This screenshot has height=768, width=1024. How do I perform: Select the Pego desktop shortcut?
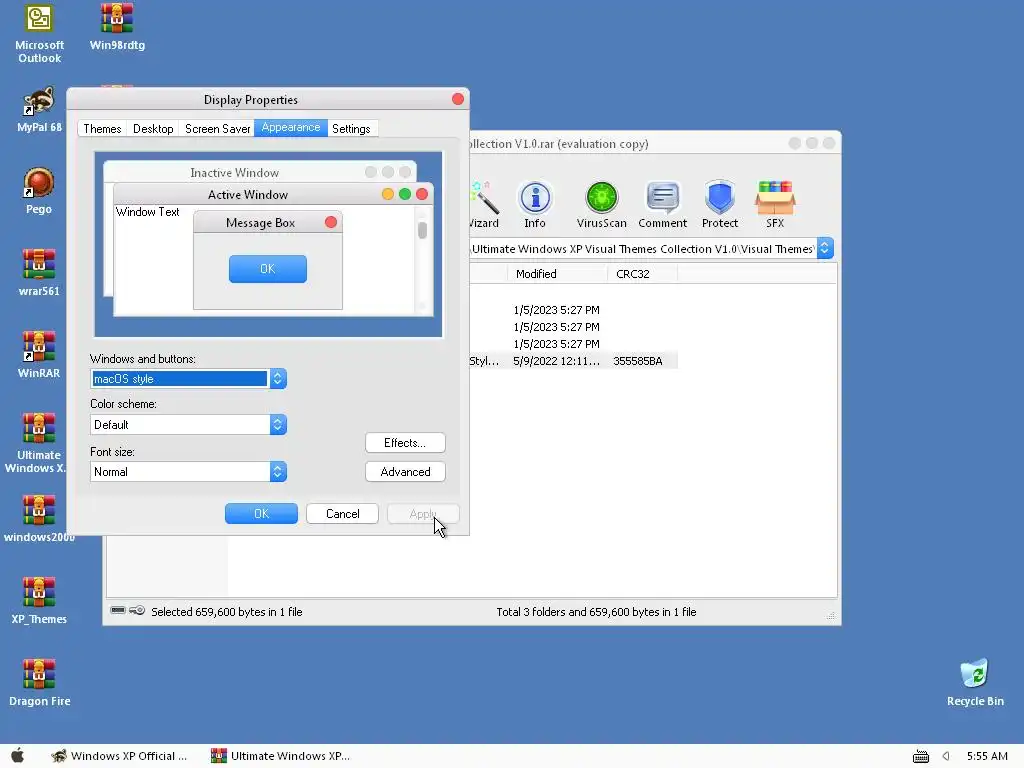click(x=39, y=191)
